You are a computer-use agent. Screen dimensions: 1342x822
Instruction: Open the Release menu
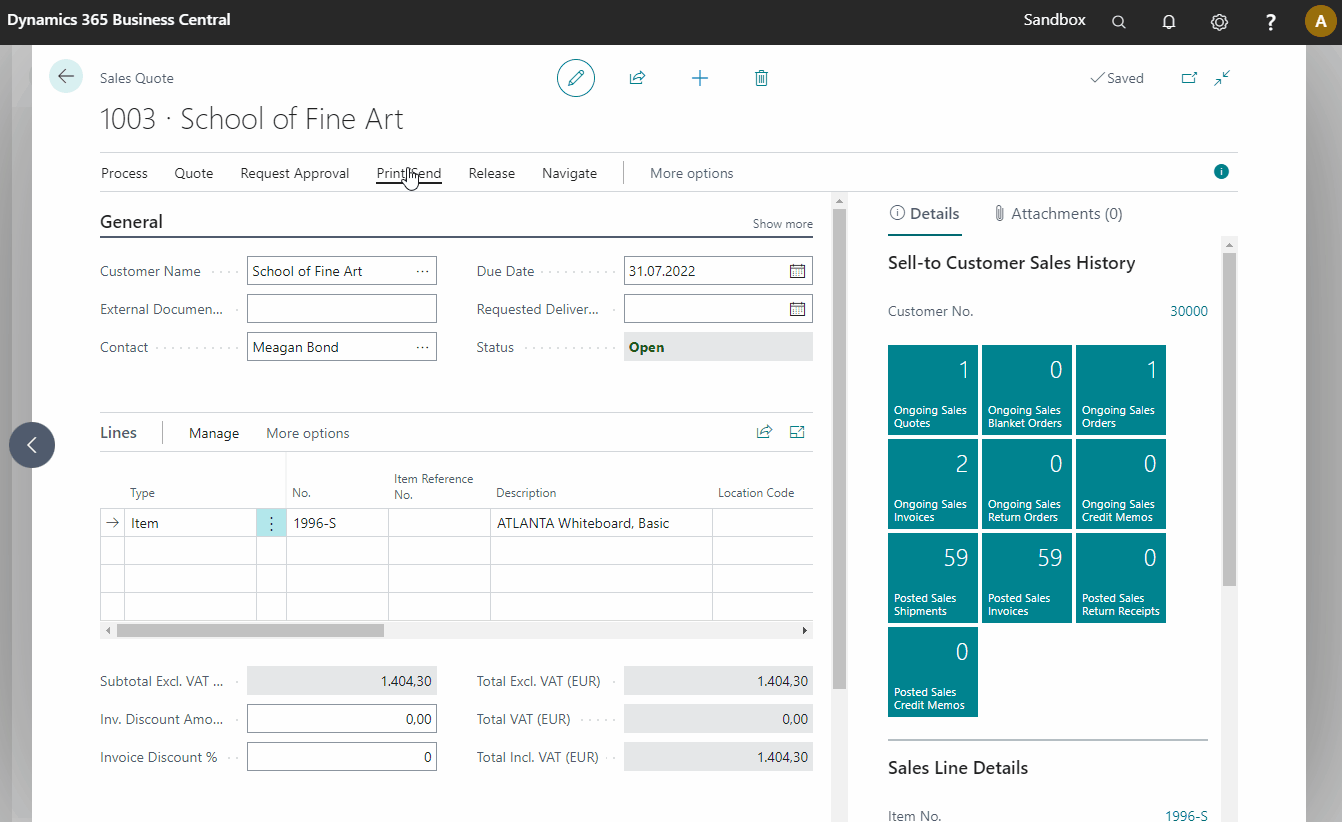click(x=492, y=173)
